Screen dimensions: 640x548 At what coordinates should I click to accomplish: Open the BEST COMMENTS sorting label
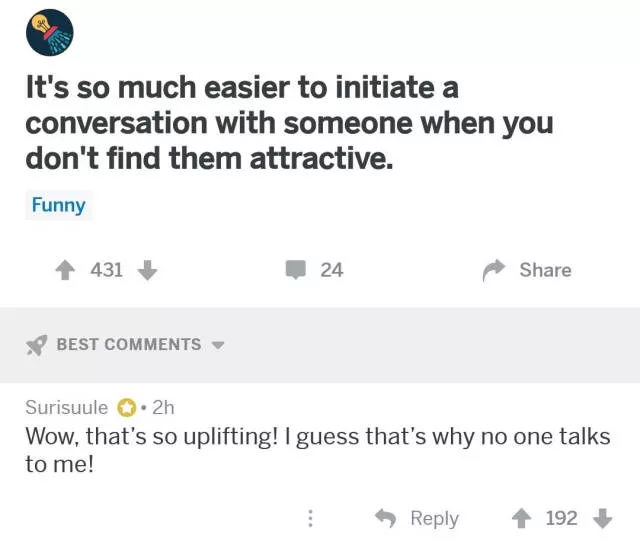(128, 345)
